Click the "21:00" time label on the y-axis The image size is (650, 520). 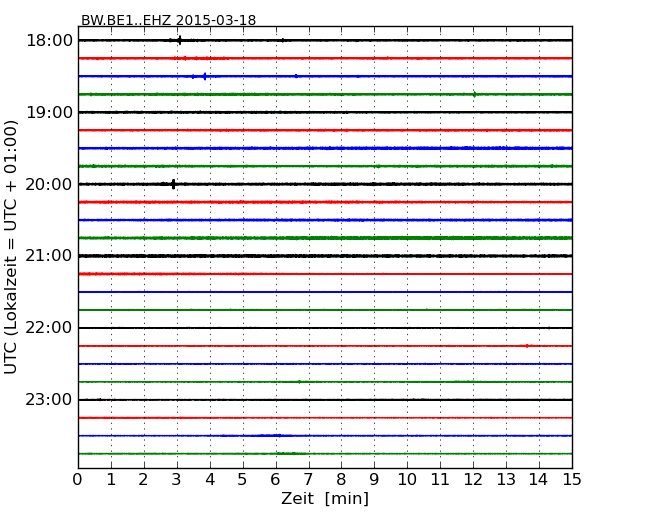[49, 256]
